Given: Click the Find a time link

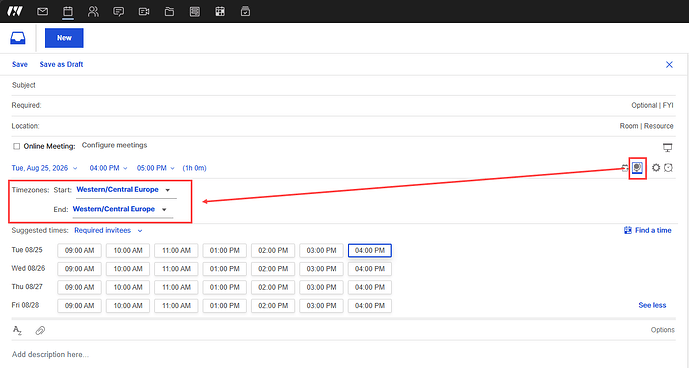Looking at the screenshot, I should (x=648, y=230).
